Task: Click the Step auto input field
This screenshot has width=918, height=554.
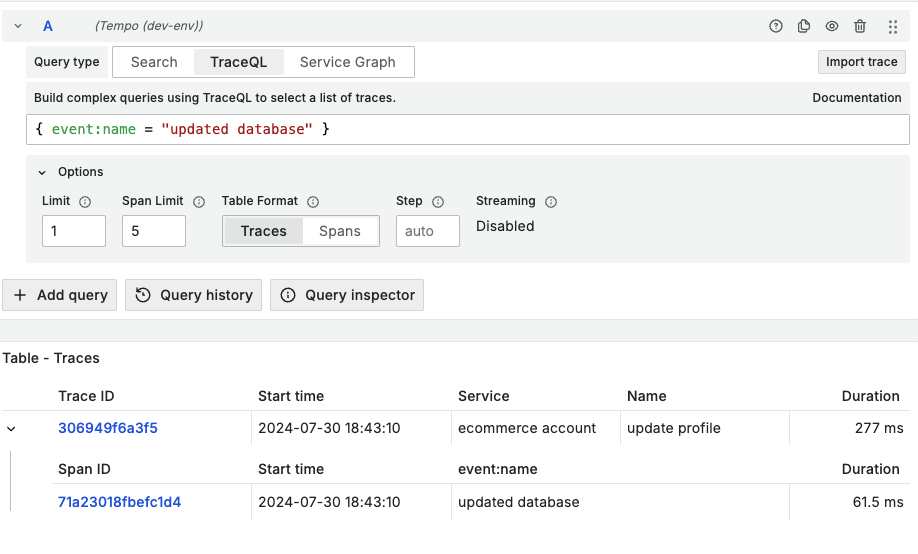Action: click(x=428, y=231)
